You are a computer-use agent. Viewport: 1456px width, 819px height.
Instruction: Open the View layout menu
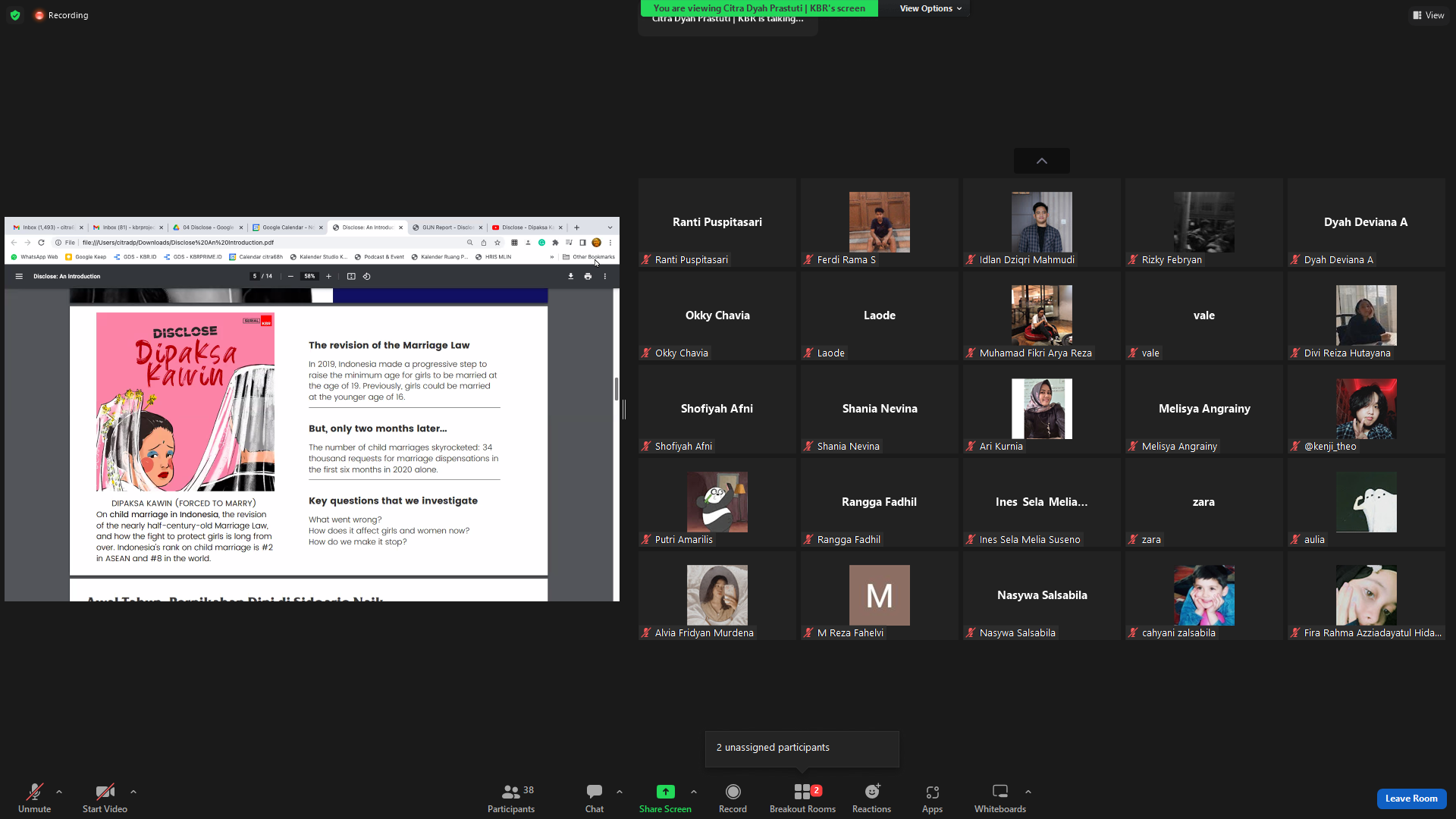click(x=1428, y=15)
